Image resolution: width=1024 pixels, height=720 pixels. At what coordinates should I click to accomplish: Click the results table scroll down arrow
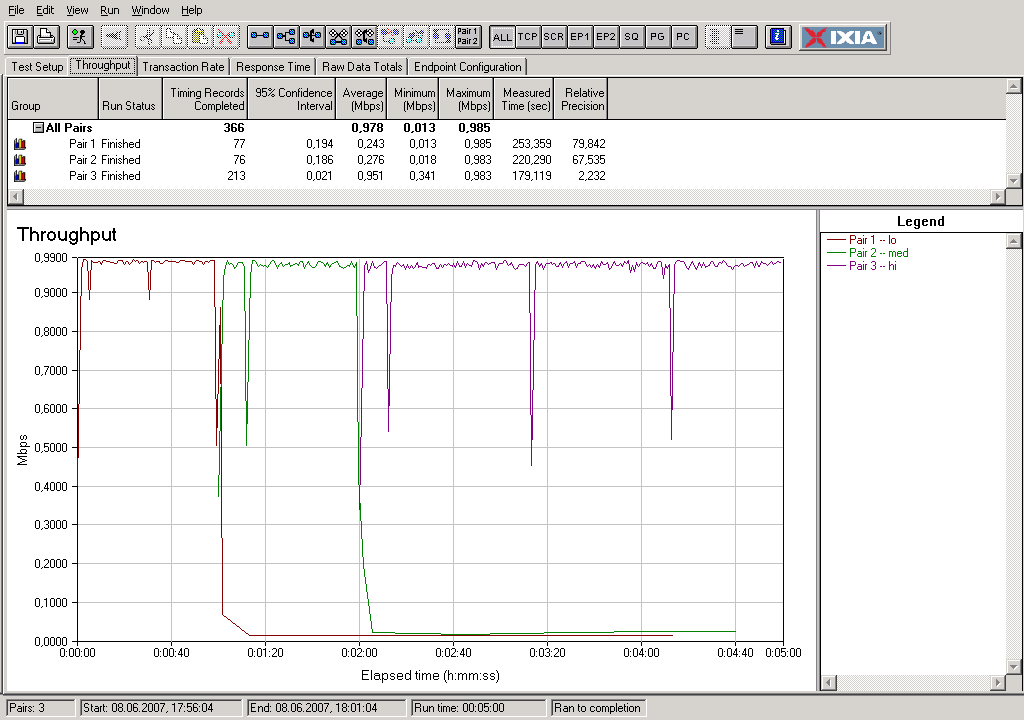click(1013, 180)
